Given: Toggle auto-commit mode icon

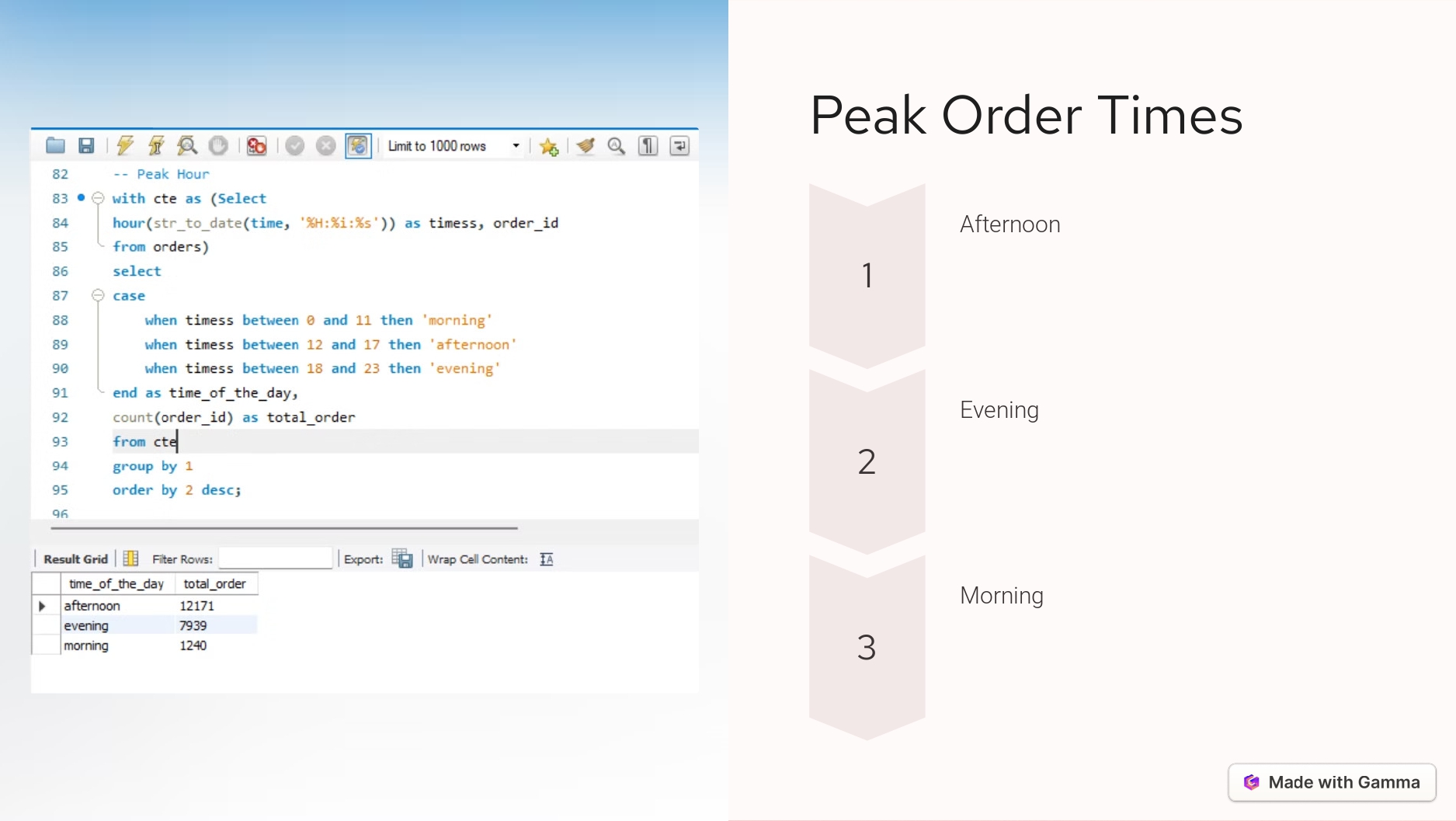Looking at the screenshot, I should pyautogui.click(x=358, y=145).
